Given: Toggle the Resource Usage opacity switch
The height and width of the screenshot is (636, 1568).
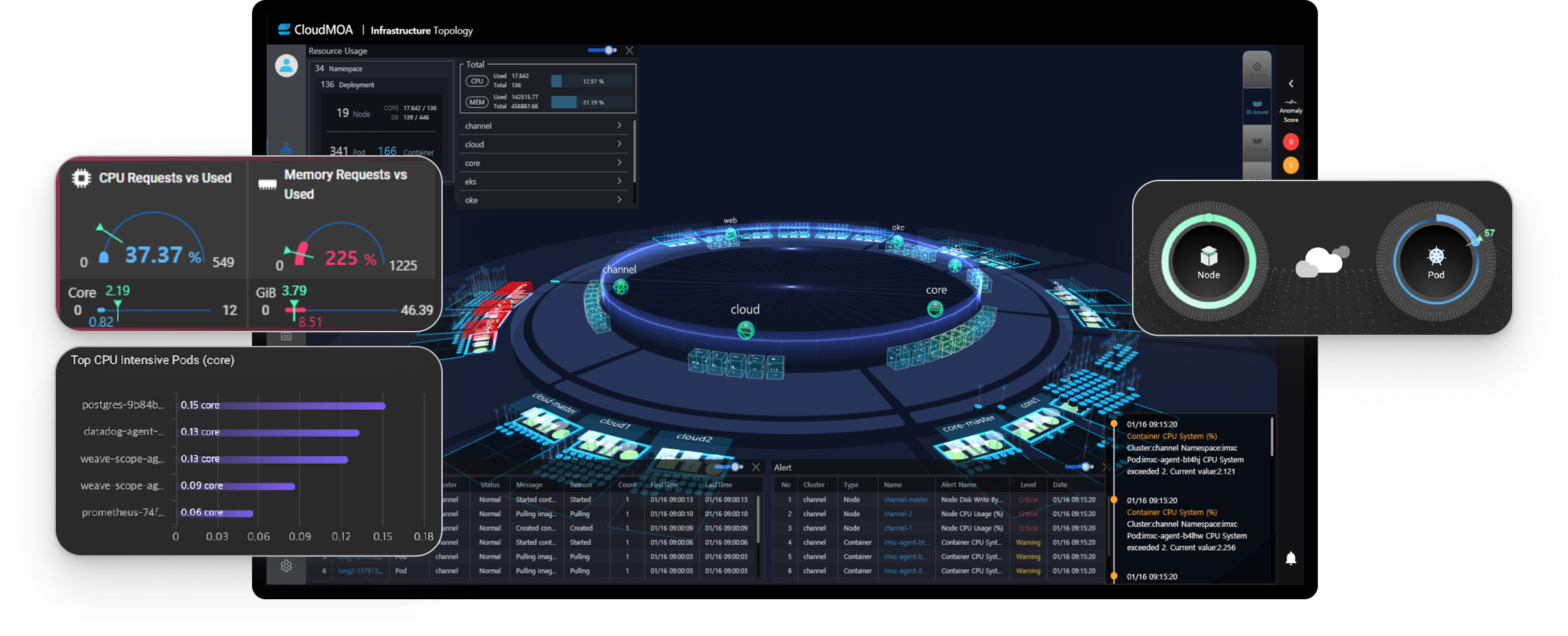Looking at the screenshot, I should coord(602,50).
